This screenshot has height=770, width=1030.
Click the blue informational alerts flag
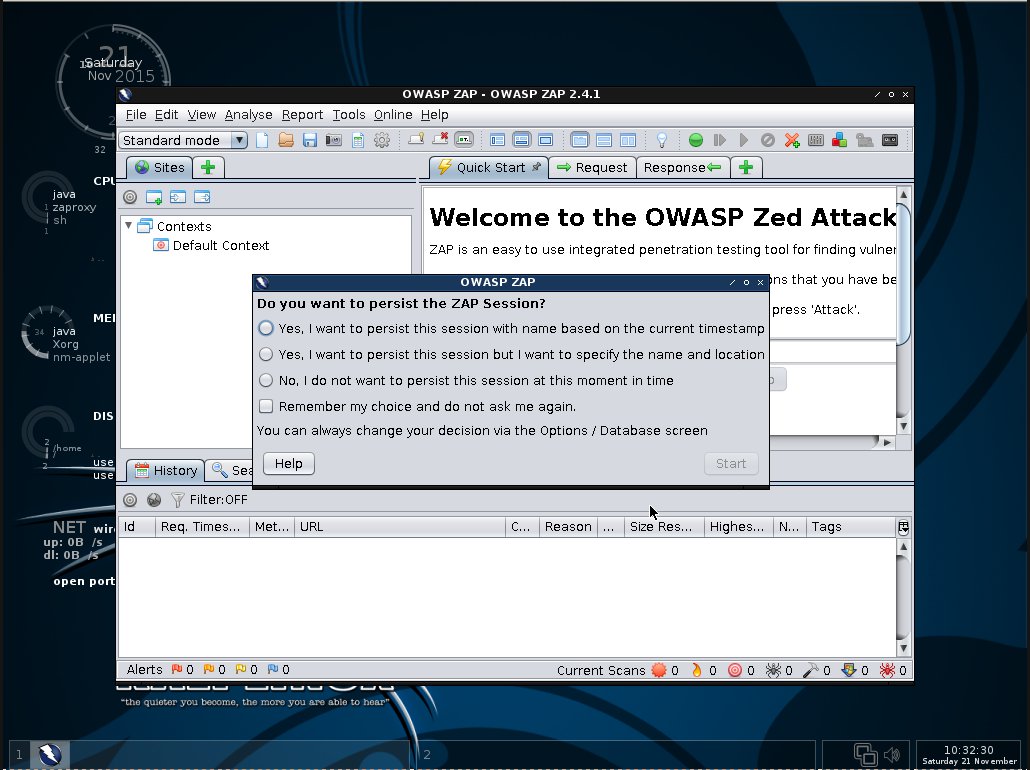(273, 669)
